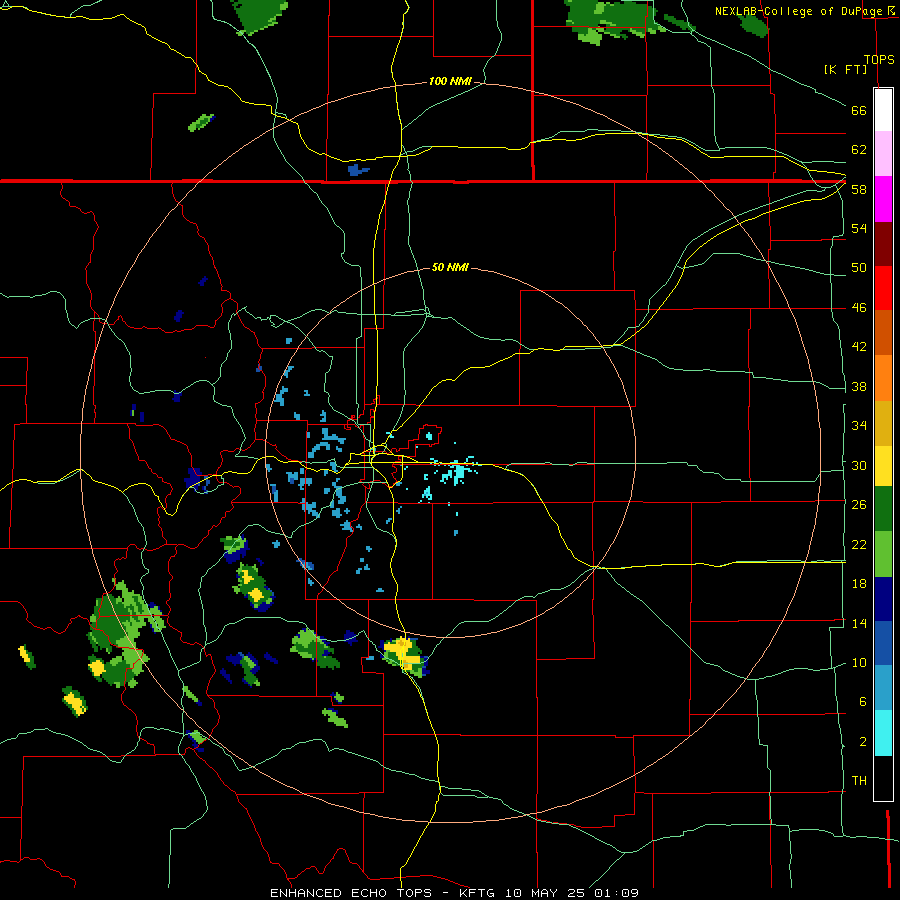Click the "KFTG" radar site identifier

click(x=476, y=893)
